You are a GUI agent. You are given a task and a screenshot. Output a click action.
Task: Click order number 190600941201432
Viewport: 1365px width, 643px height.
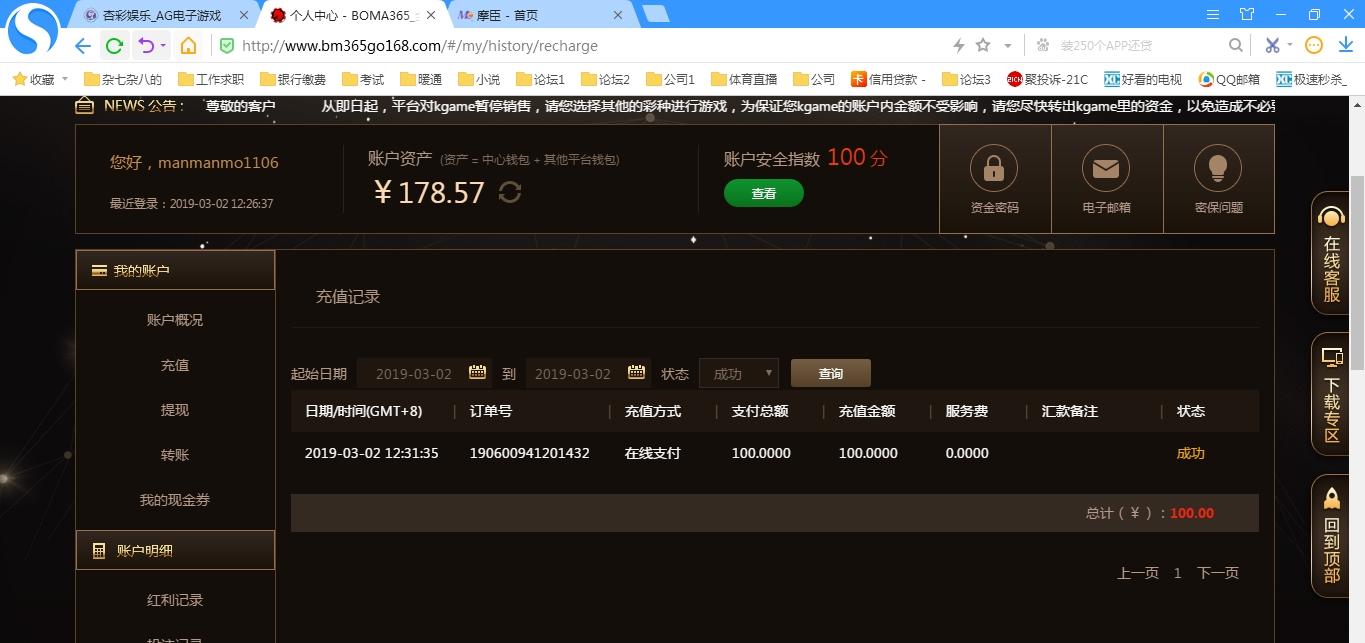click(529, 453)
